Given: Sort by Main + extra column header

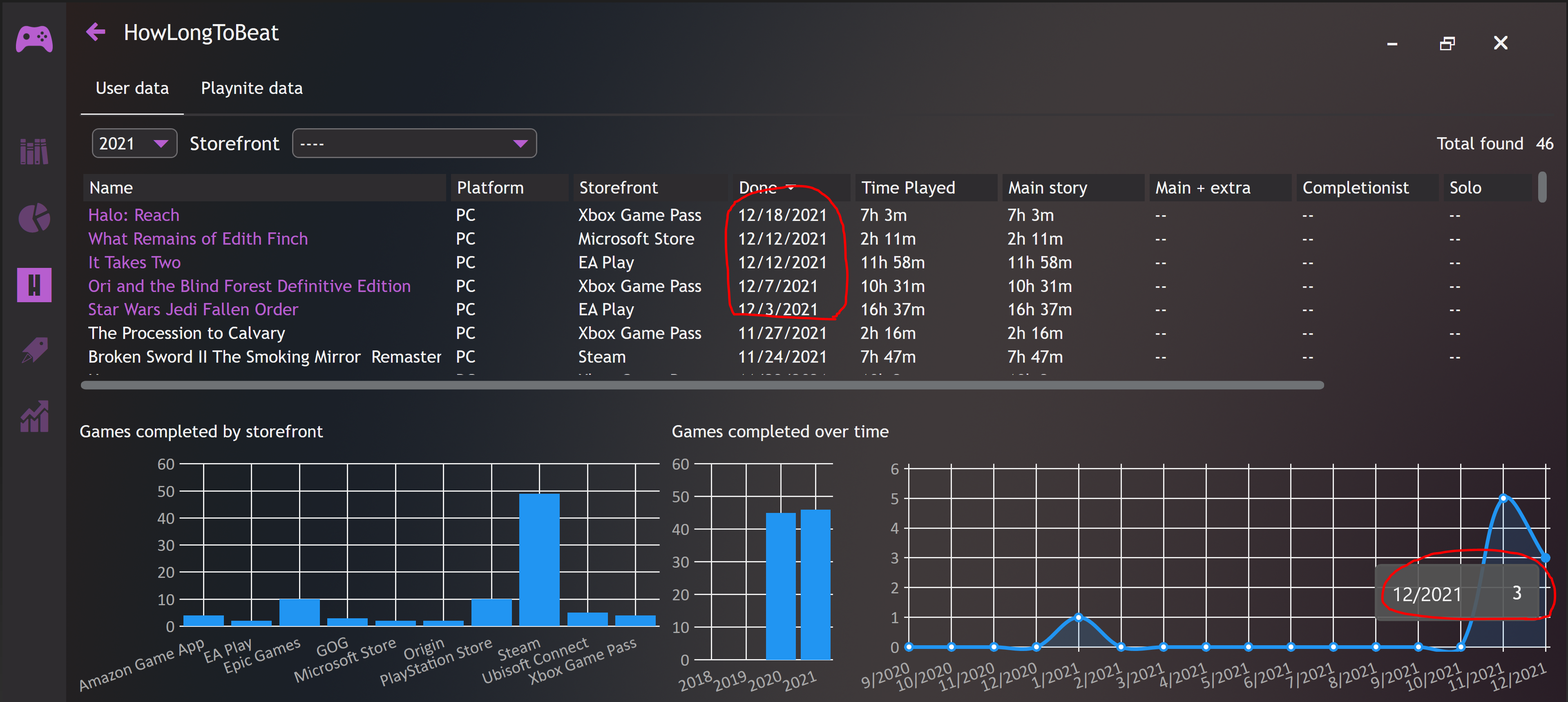Looking at the screenshot, I should click(x=1220, y=187).
